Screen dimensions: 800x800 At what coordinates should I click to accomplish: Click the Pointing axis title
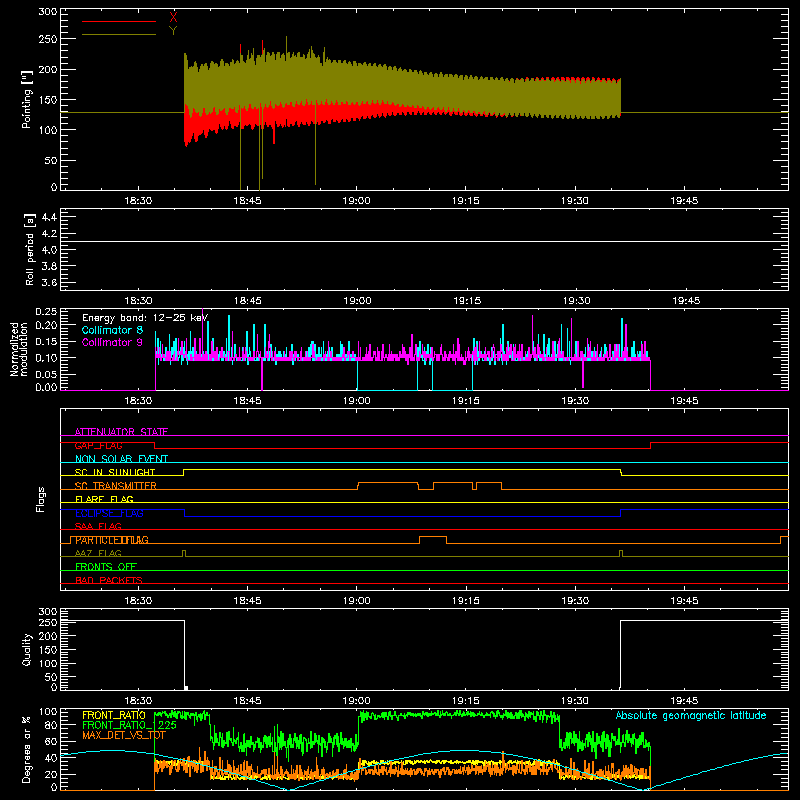click(27, 99)
